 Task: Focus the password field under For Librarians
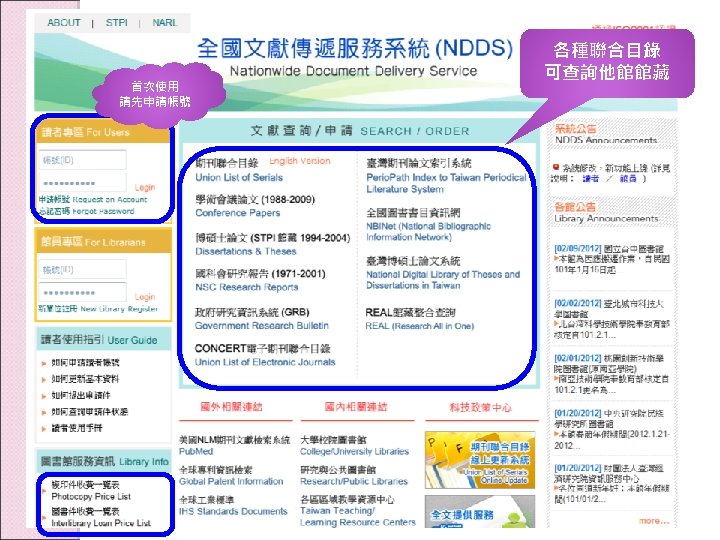point(82,292)
